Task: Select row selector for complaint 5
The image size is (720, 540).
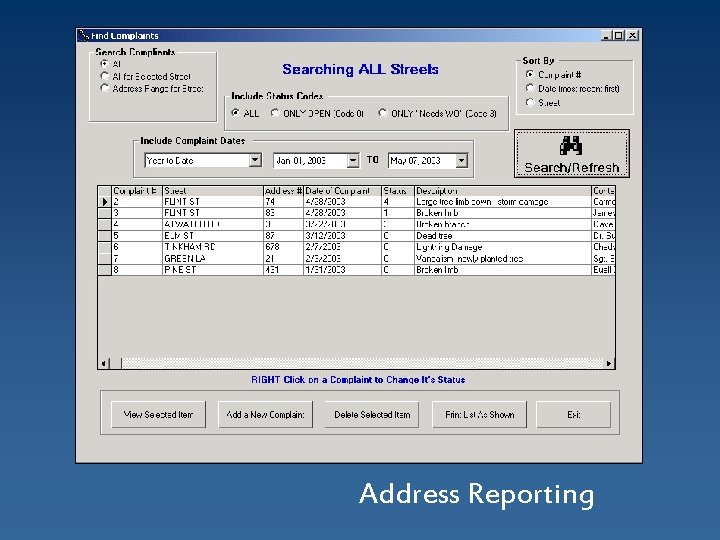Action: coord(105,236)
